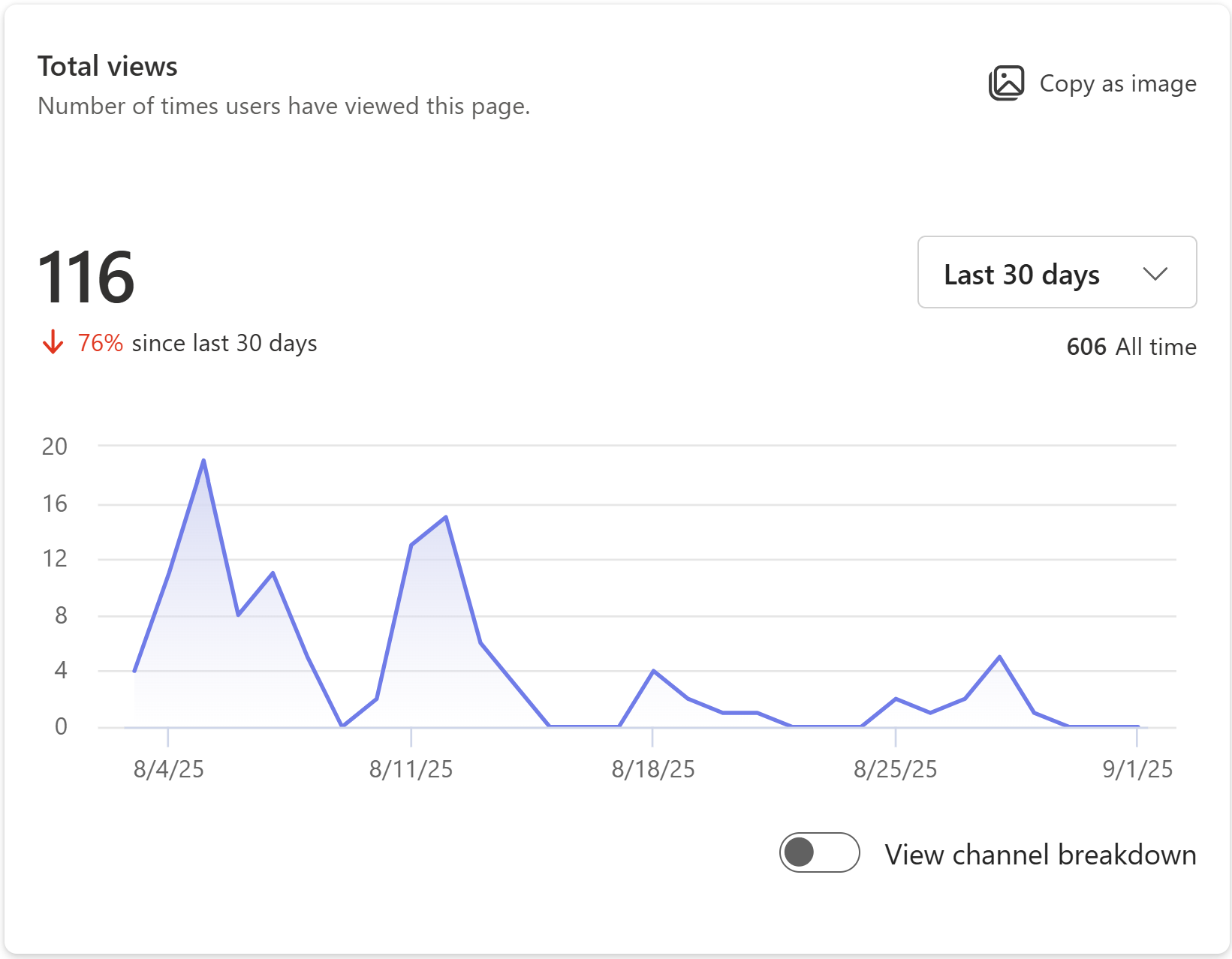Screen dimensions: 1232x959
Task: Click the 8/18/25 axis label
Action: click(652, 768)
